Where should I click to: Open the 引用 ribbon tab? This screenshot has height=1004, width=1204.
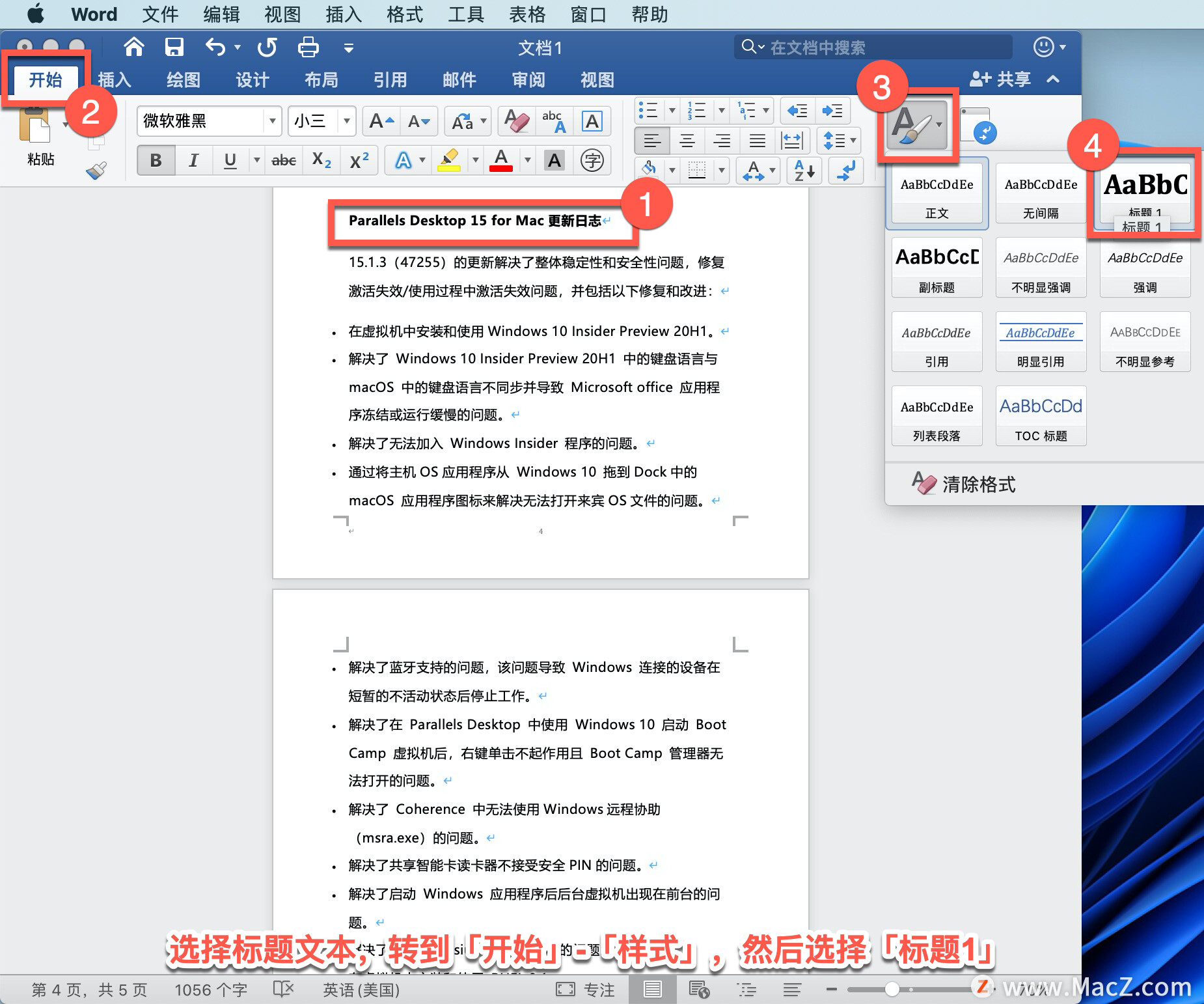pos(390,79)
